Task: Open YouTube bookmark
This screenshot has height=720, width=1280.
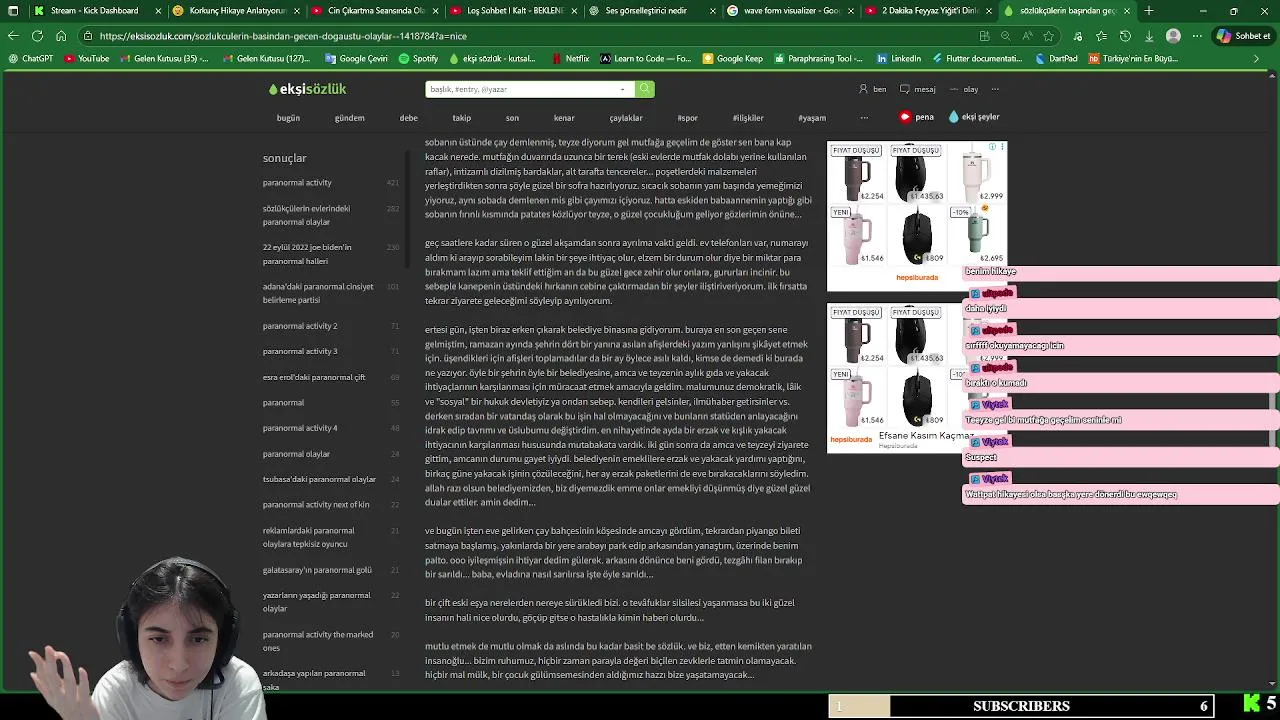Action: coord(87,59)
